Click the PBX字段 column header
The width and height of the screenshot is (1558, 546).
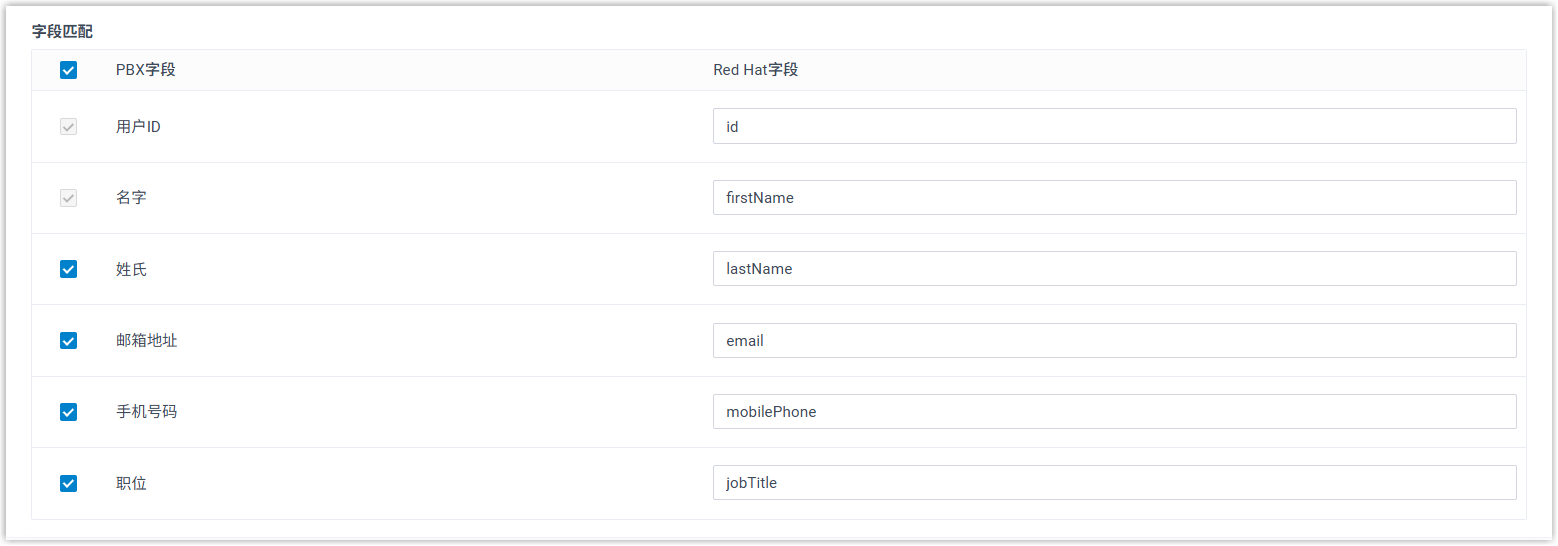pyautogui.click(x=146, y=70)
